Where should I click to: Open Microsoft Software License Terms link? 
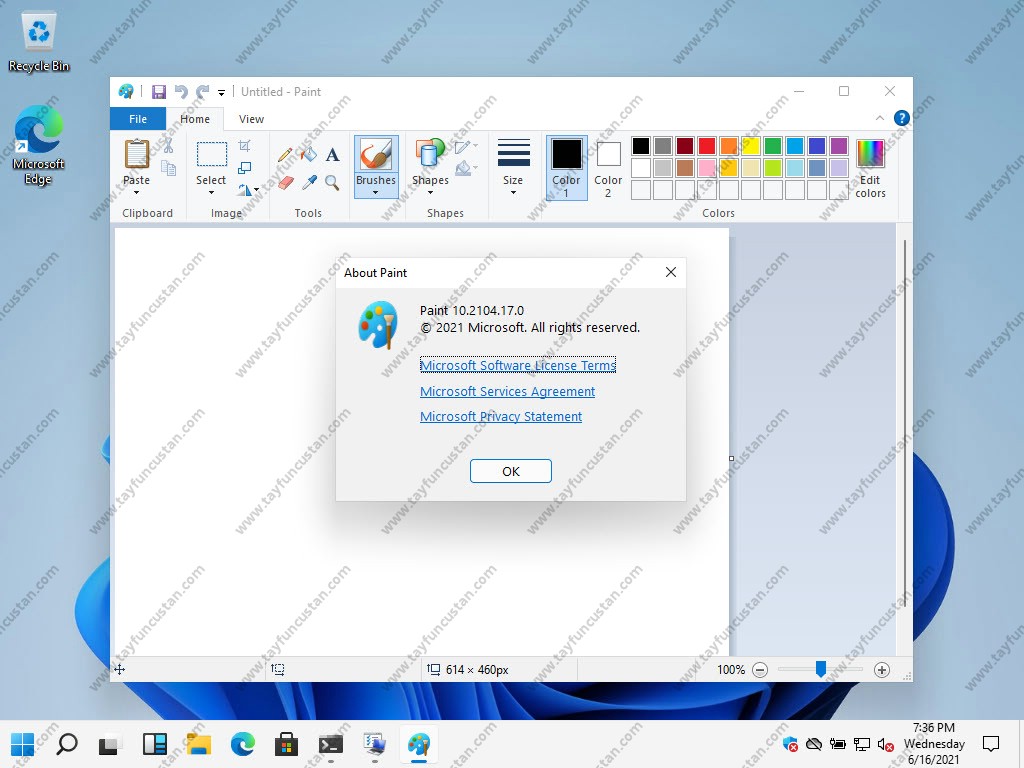(x=518, y=365)
